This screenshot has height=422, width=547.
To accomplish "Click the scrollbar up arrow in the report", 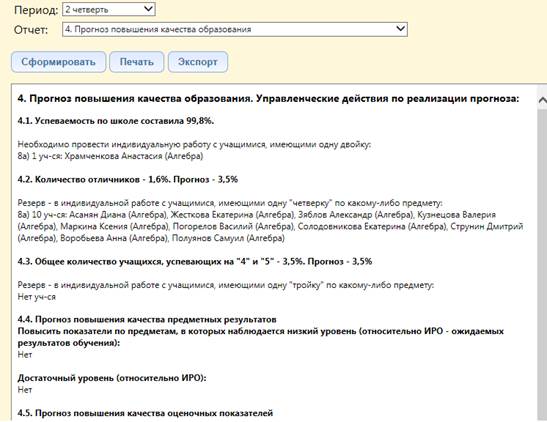I will (x=542, y=100).
